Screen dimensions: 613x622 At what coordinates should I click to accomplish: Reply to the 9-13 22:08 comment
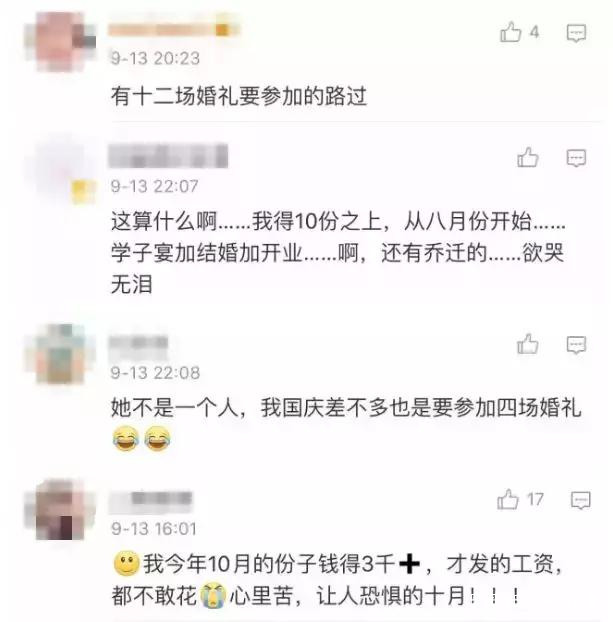[576, 345]
